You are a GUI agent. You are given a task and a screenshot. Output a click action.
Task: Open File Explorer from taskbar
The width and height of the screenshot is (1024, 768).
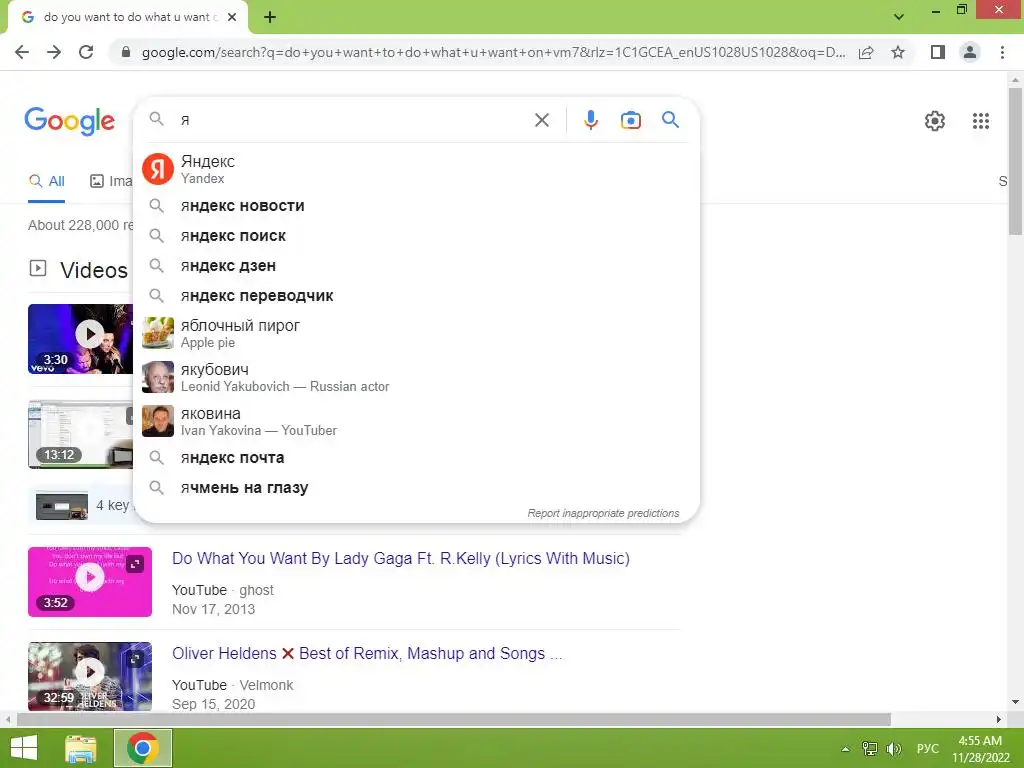click(x=81, y=748)
